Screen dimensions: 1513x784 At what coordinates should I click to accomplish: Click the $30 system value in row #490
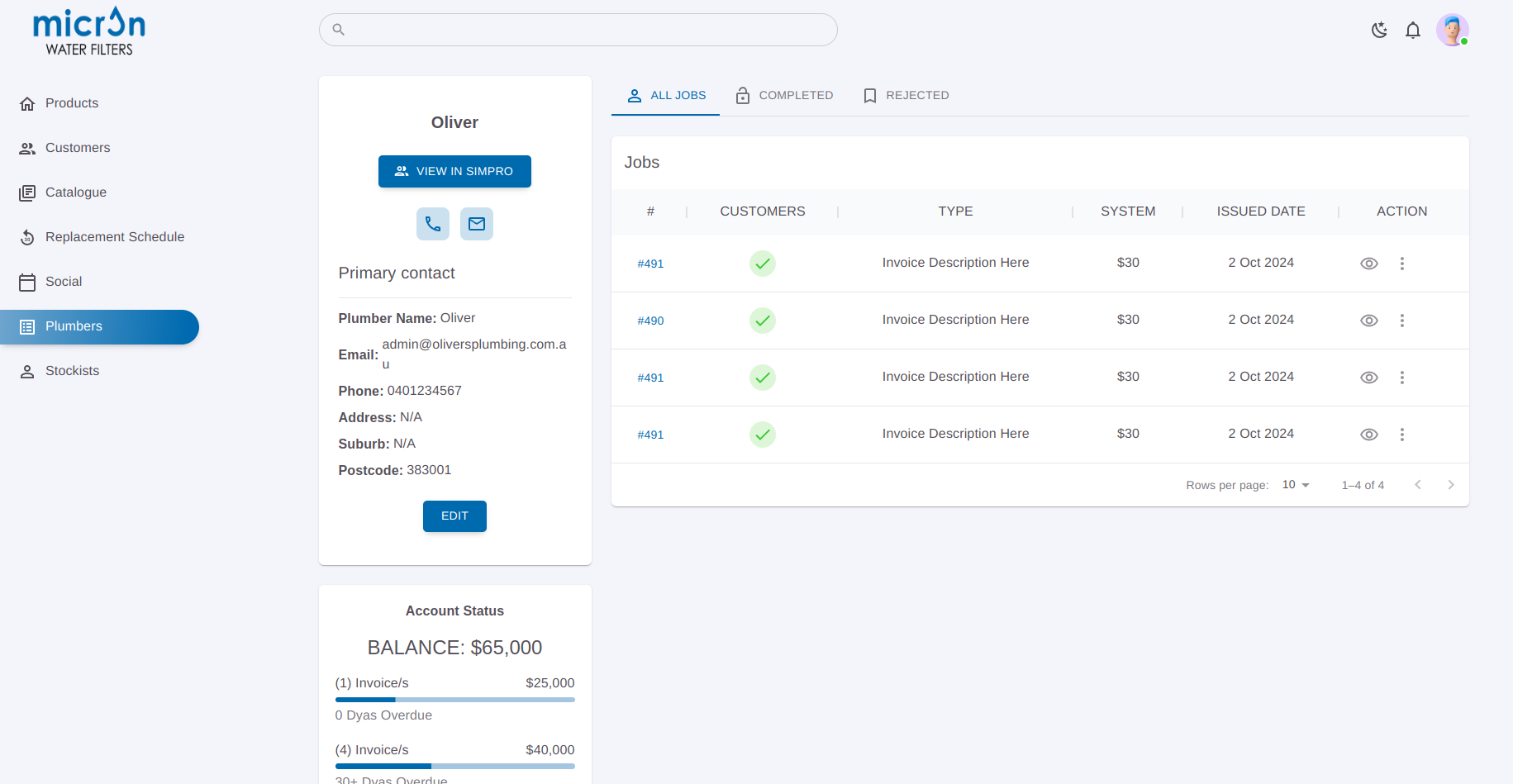[1128, 320]
